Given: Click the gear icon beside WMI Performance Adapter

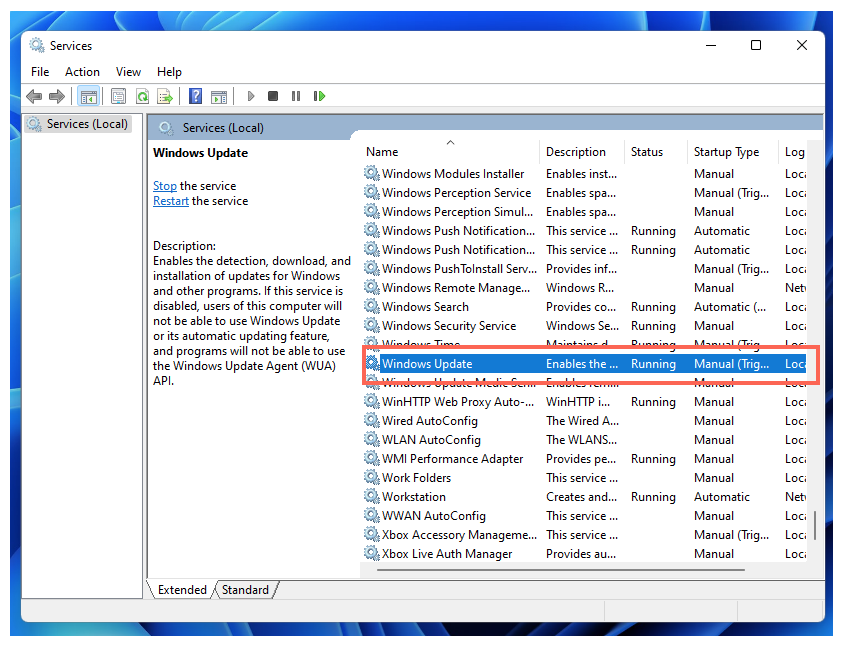Looking at the screenshot, I should (x=371, y=458).
